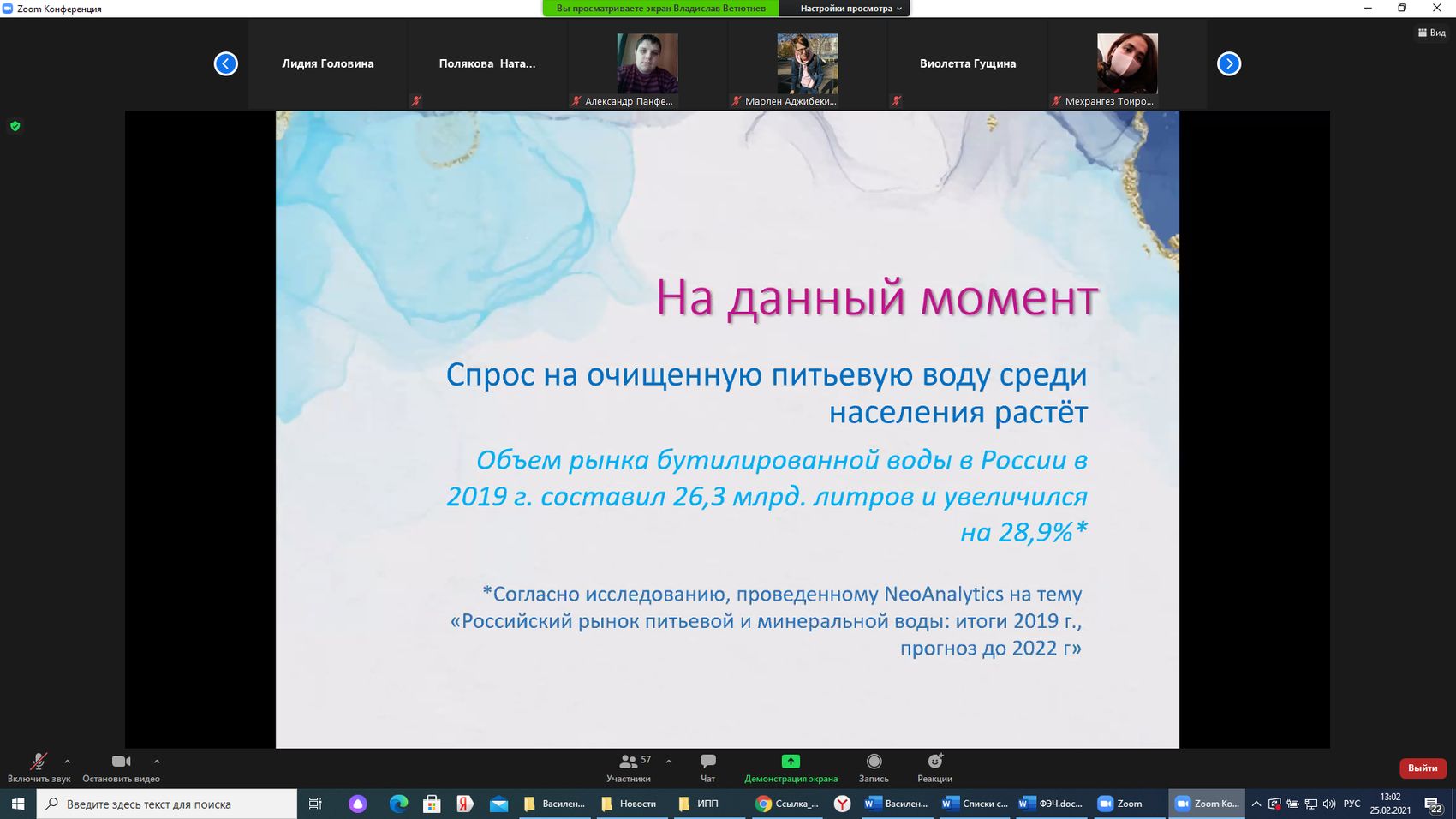Unmute microphone (Включить звук)
The width and height of the screenshot is (1456, 819).
39,762
